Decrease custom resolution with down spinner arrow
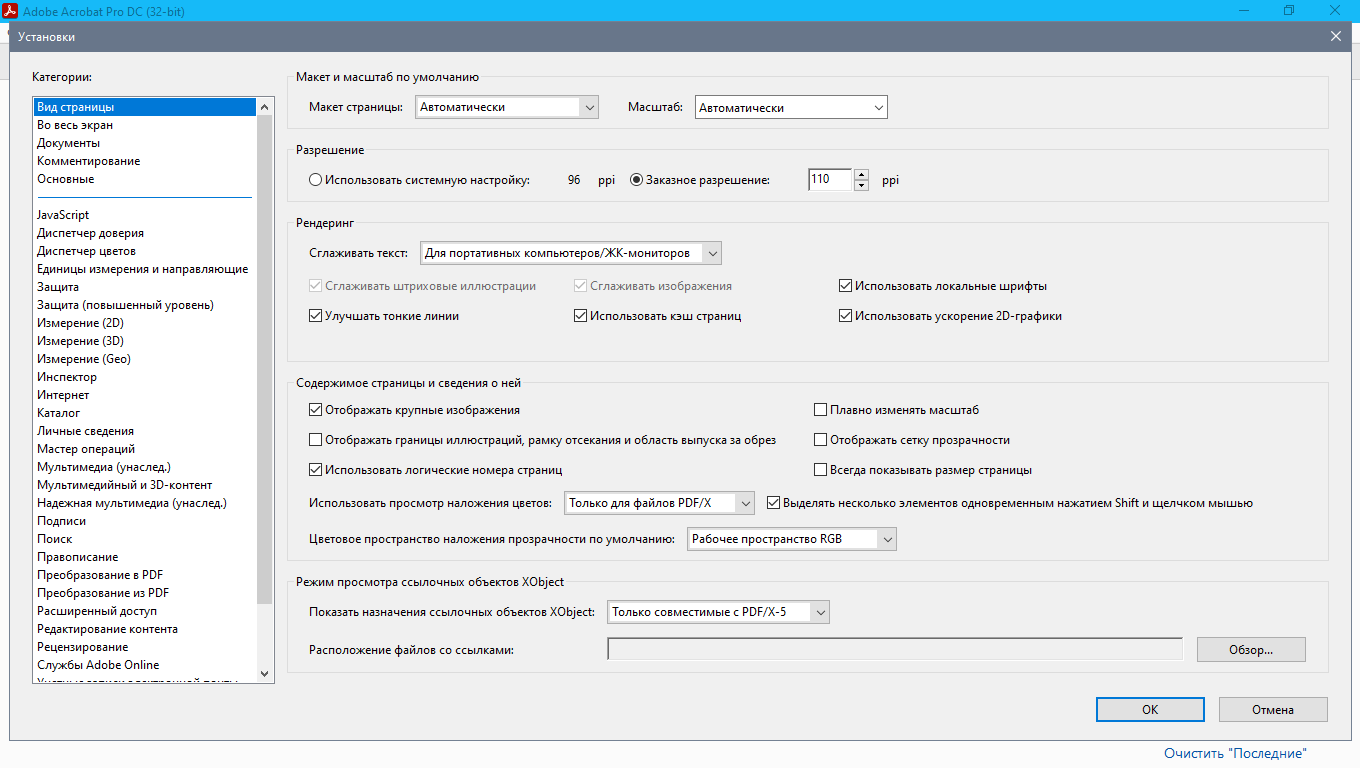Screen dimensions: 1360x768 pyautogui.click(x=861, y=185)
